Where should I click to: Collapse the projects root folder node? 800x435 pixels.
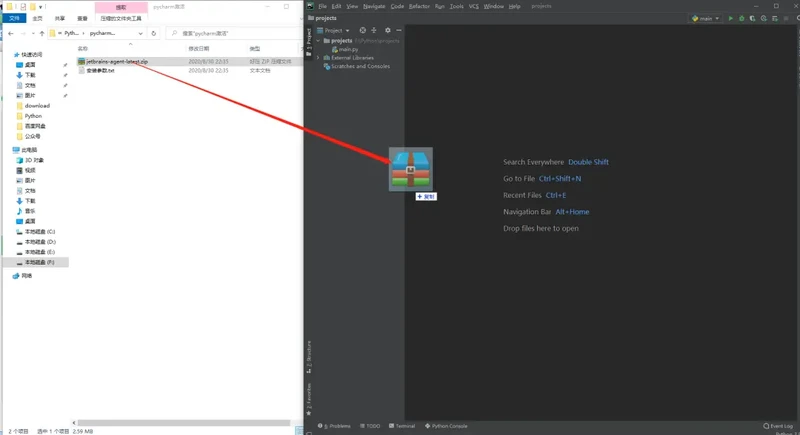pyautogui.click(x=318, y=41)
